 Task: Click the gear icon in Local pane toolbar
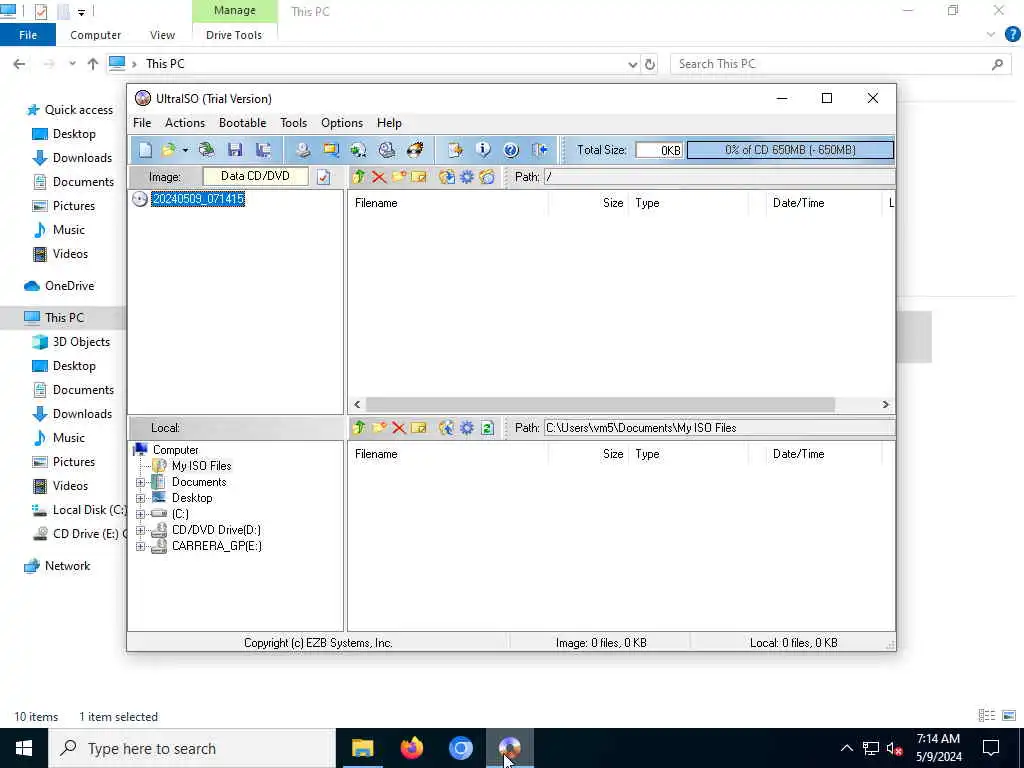click(x=467, y=428)
